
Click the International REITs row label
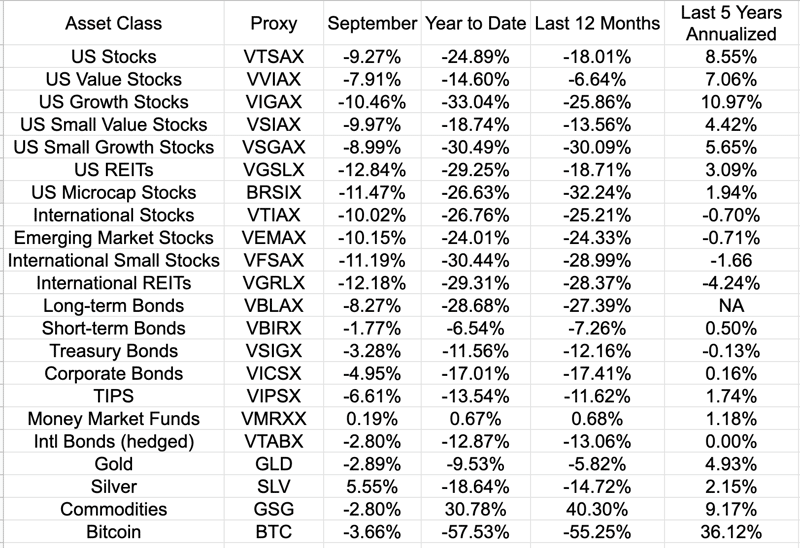click(113, 283)
